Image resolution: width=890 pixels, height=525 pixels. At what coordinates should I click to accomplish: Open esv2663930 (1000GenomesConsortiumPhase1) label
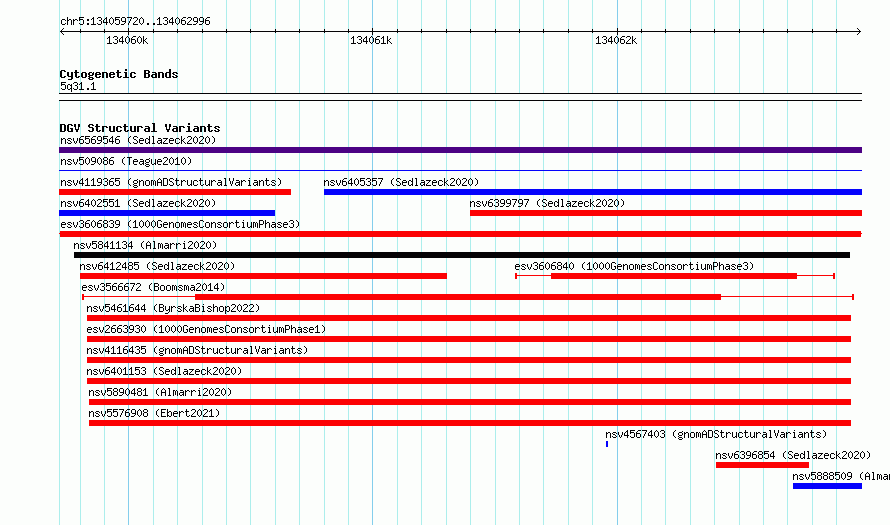point(206,329)
